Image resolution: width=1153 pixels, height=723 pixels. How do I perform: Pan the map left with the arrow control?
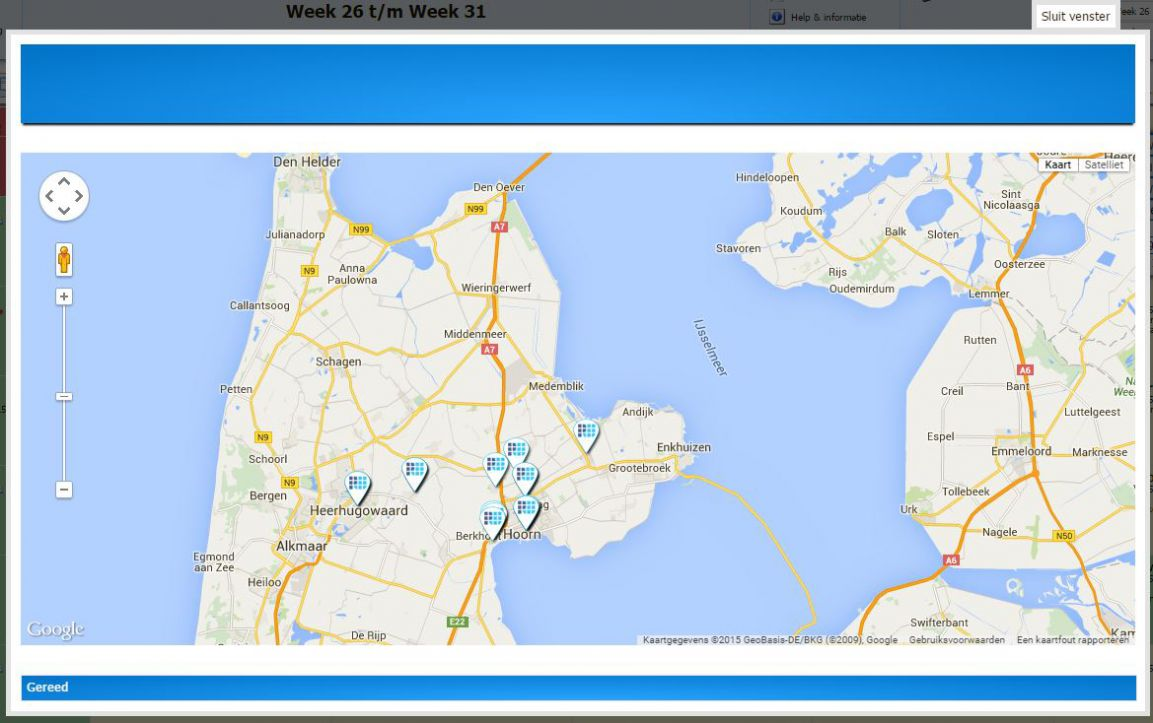click(x=49, y=196)
